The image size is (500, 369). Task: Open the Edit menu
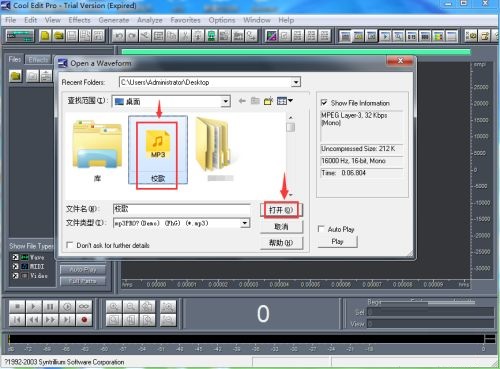click(x=30, y=20)
